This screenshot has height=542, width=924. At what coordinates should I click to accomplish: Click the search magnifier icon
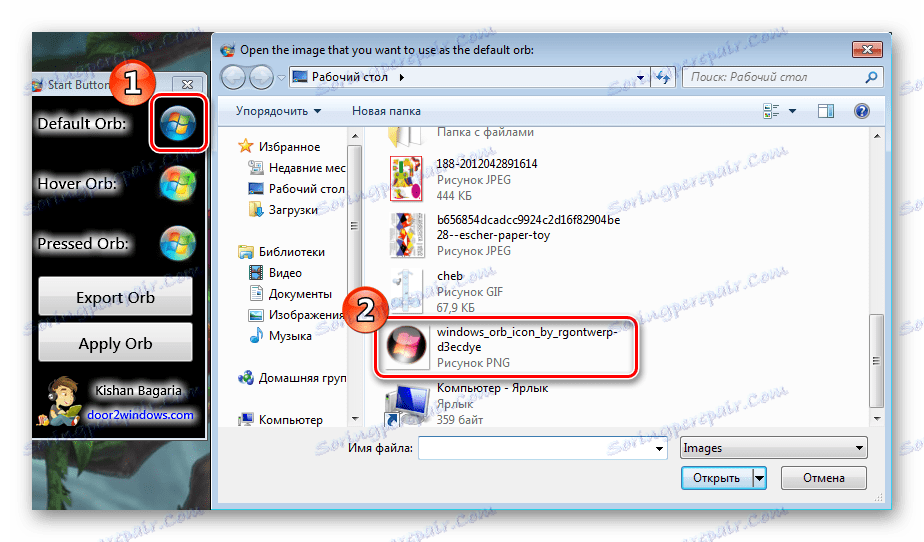[x=871, y=77]
